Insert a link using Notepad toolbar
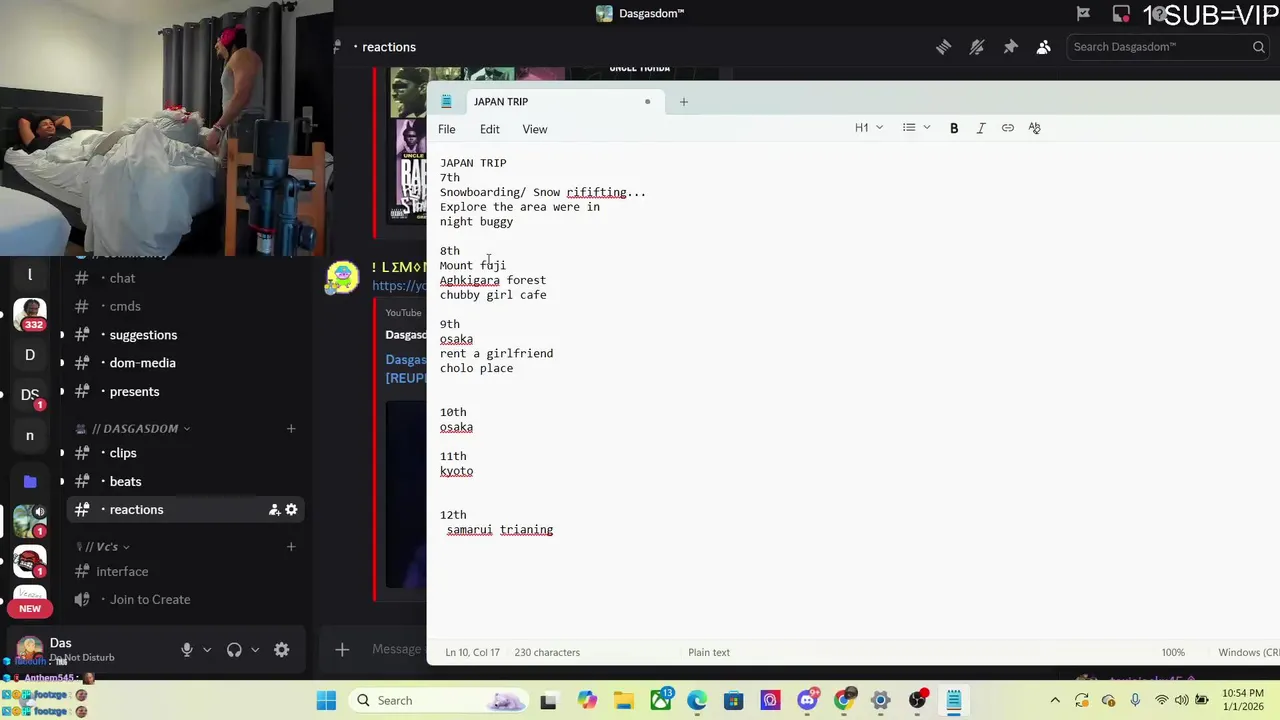This screenshot has height=720, width=1280. click(1008, 128)
